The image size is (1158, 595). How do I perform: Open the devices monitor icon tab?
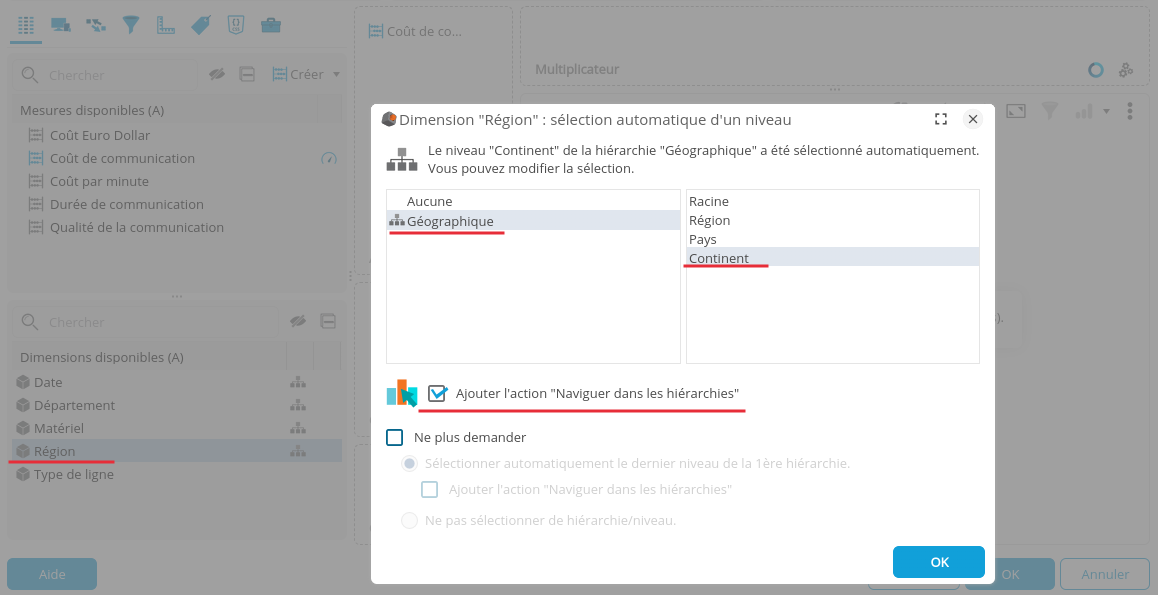coord(61,25)
